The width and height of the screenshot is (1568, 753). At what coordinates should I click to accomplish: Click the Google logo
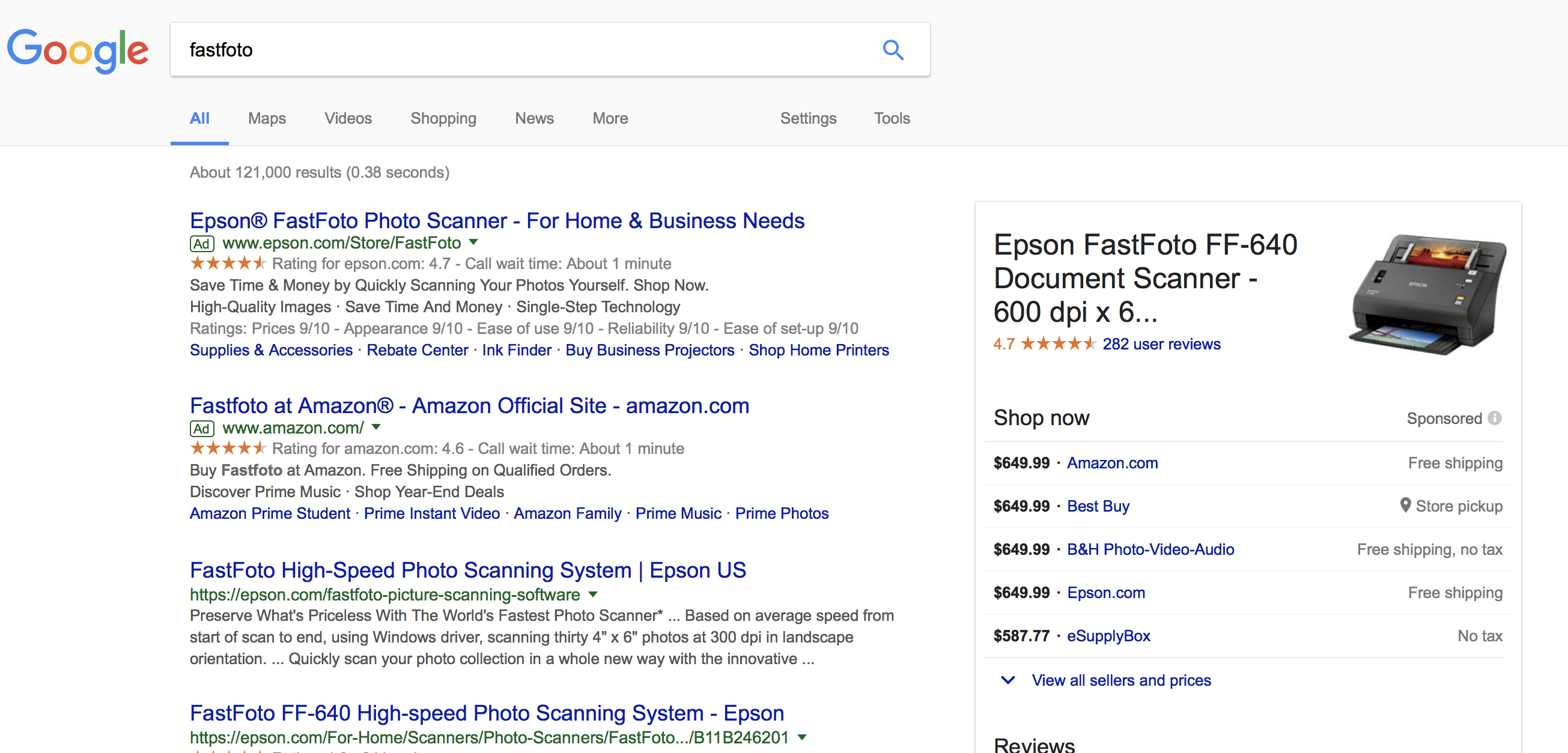point(78,50)
